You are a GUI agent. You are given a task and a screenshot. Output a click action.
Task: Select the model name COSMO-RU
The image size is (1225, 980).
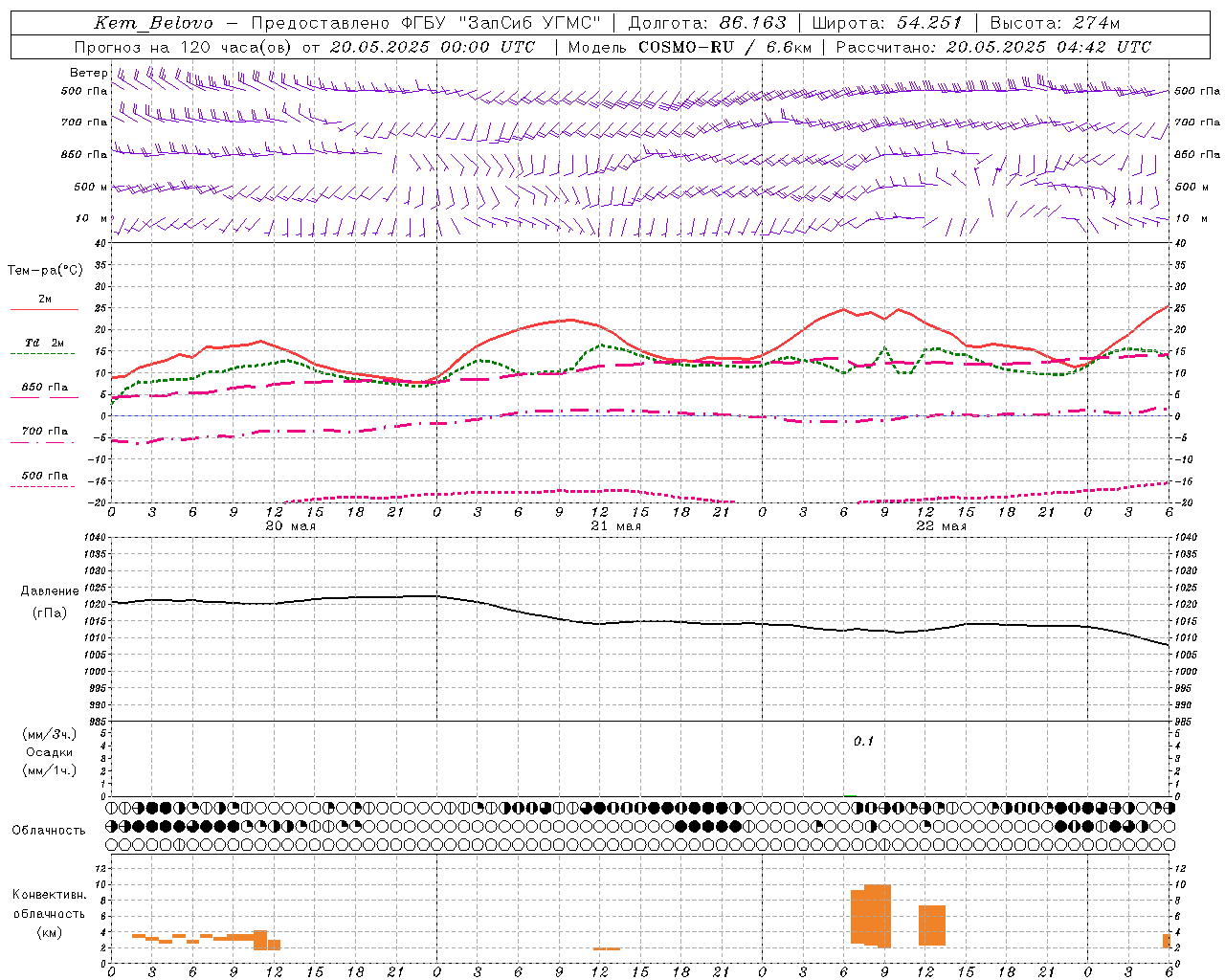[x=686, y=46]
